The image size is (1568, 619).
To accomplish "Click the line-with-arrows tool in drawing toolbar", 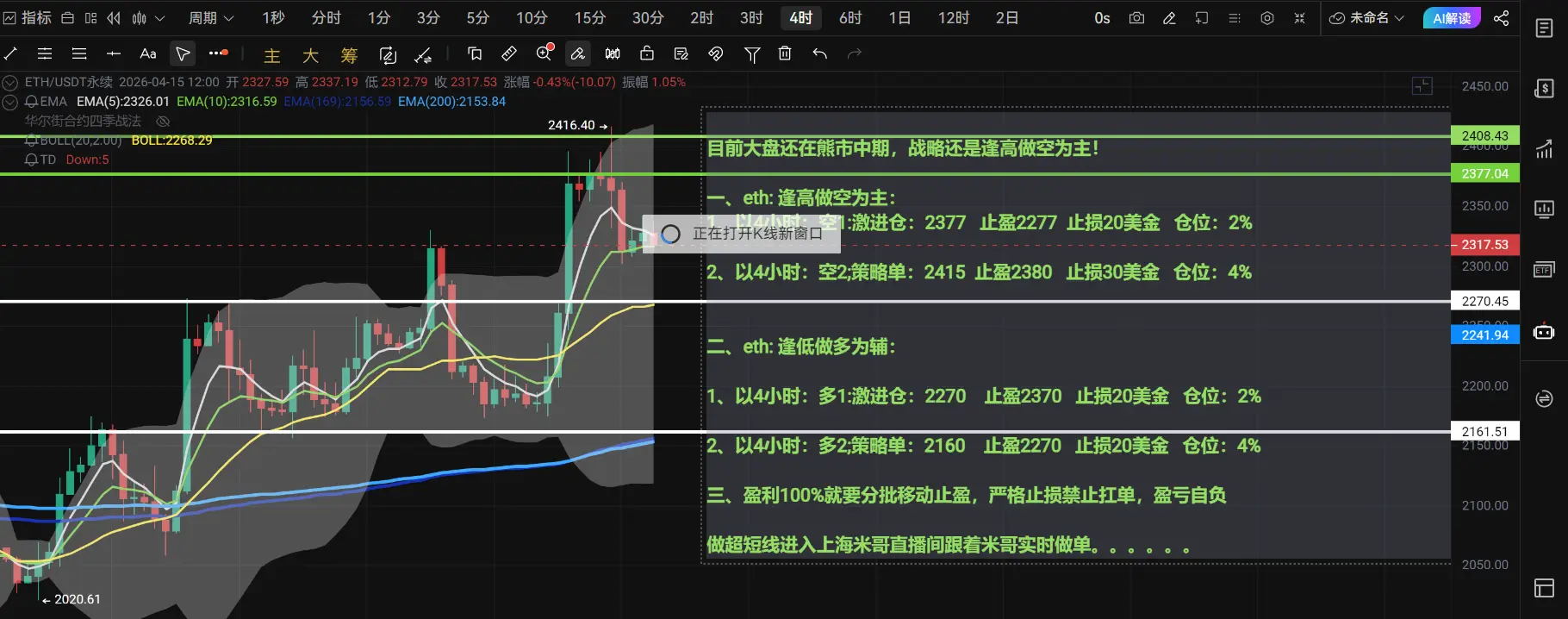I will 423,55.
